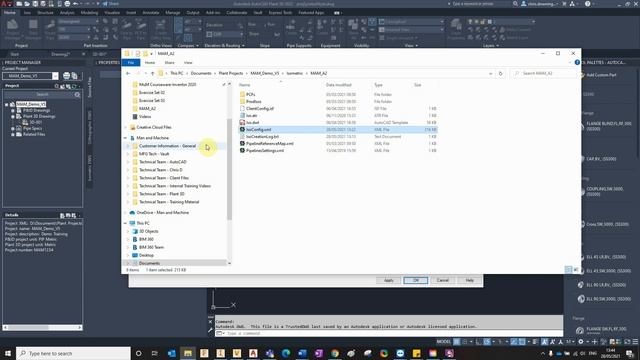Click the Isometric breadcrumb segment

coord(294,73)
